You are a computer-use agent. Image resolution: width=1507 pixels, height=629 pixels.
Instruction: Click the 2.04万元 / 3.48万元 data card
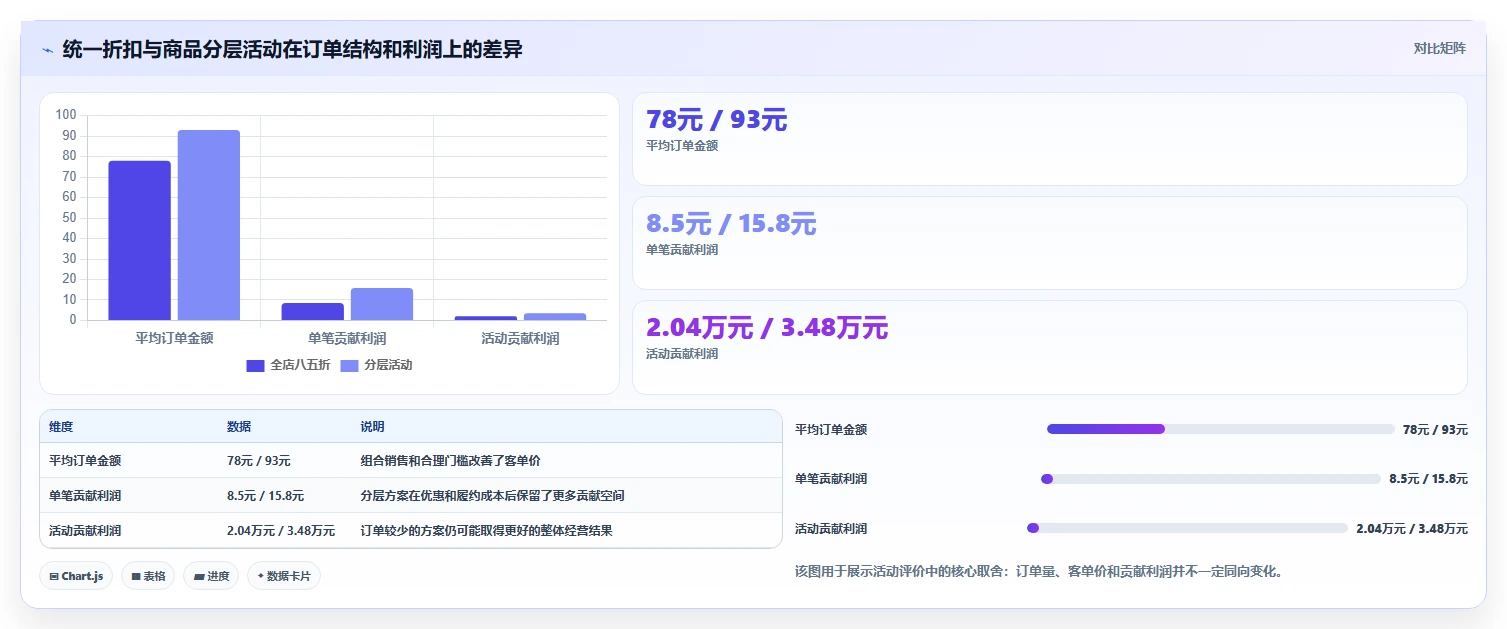click(1049, 348)
